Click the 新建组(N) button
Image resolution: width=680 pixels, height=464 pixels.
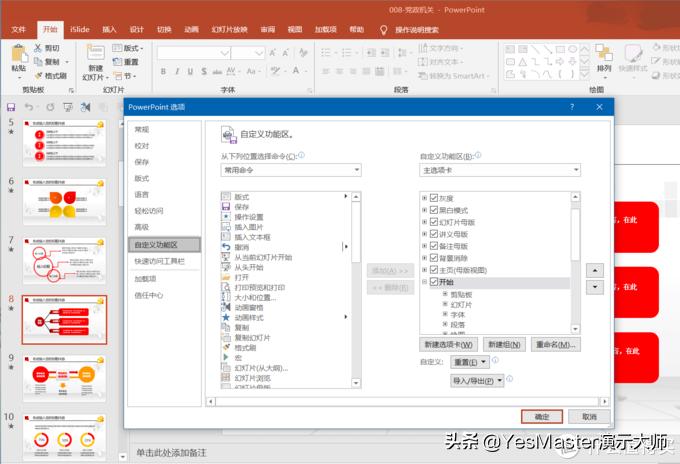coord(504,345)
